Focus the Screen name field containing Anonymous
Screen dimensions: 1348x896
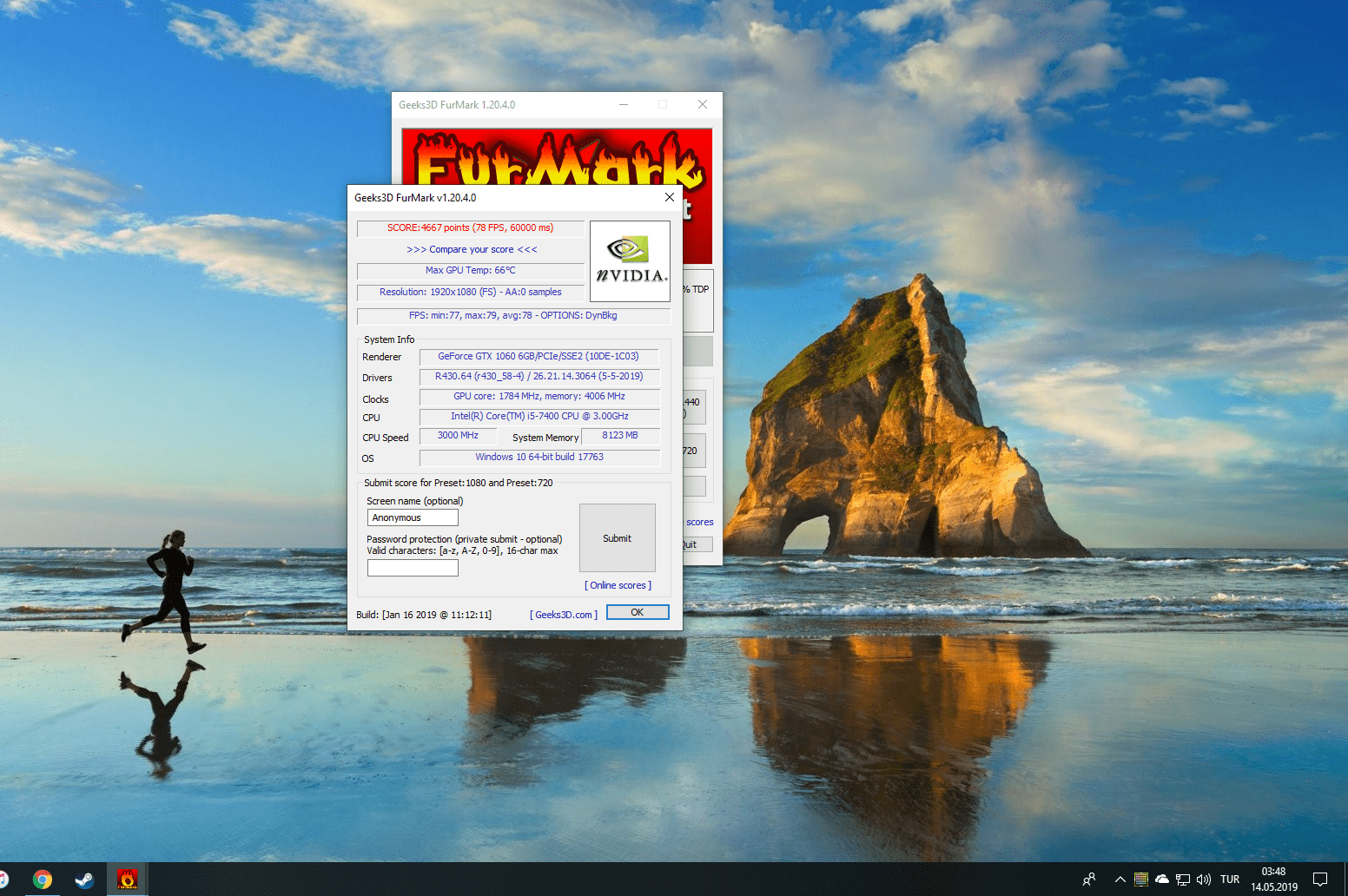pos(413,517)
